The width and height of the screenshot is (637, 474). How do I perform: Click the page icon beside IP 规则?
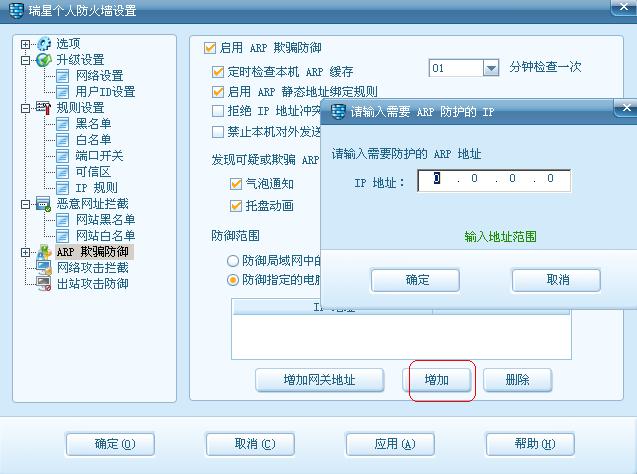click(62, 188)
